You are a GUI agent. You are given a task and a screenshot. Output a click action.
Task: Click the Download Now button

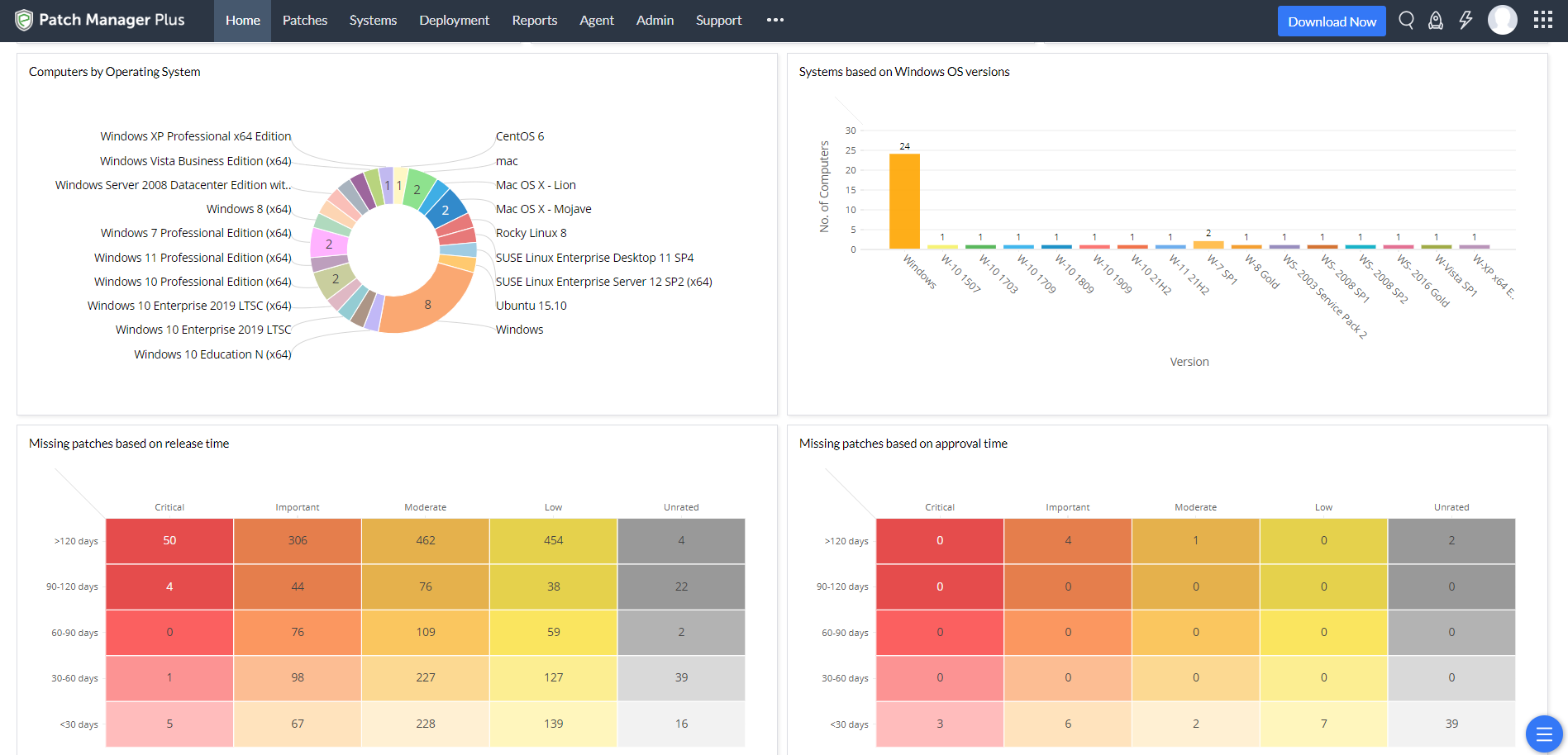tap(1331, 21)
